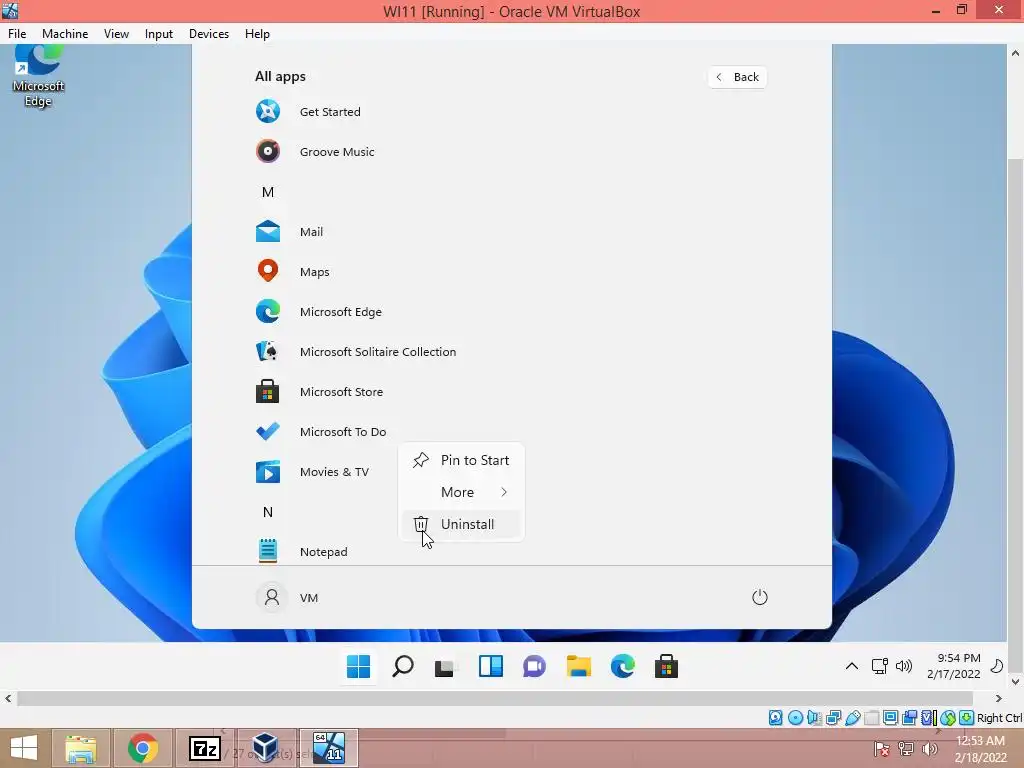Screen dimensions: 1024x768
Task: Choose Pin to Start in context menu
Action: [461, 460]
